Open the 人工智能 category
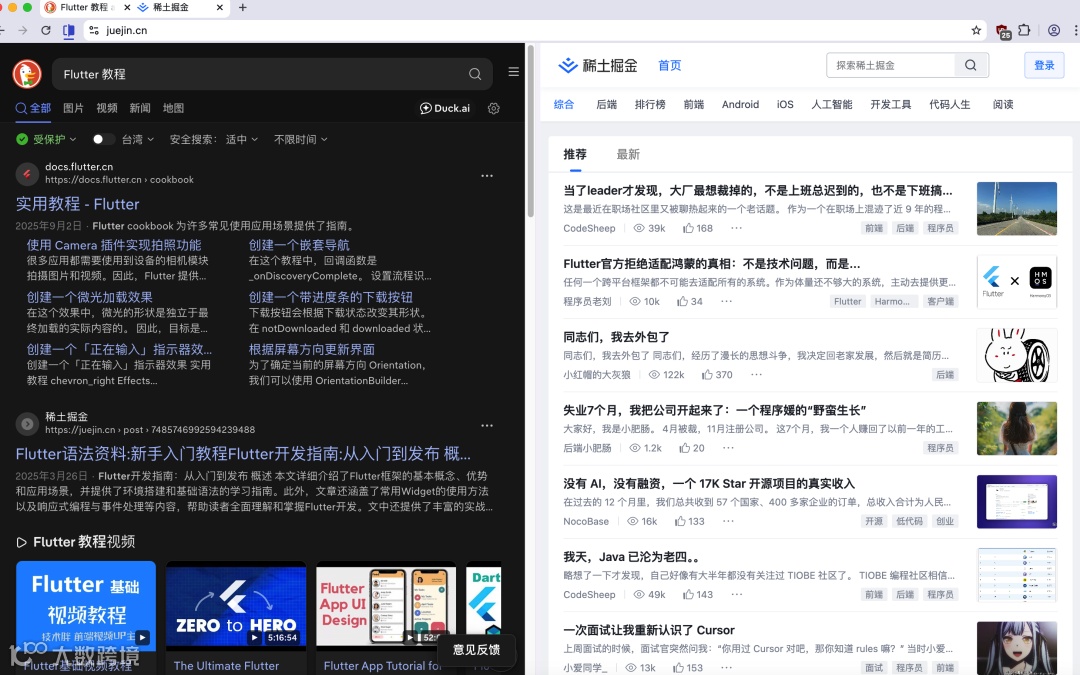 (831, 105)
